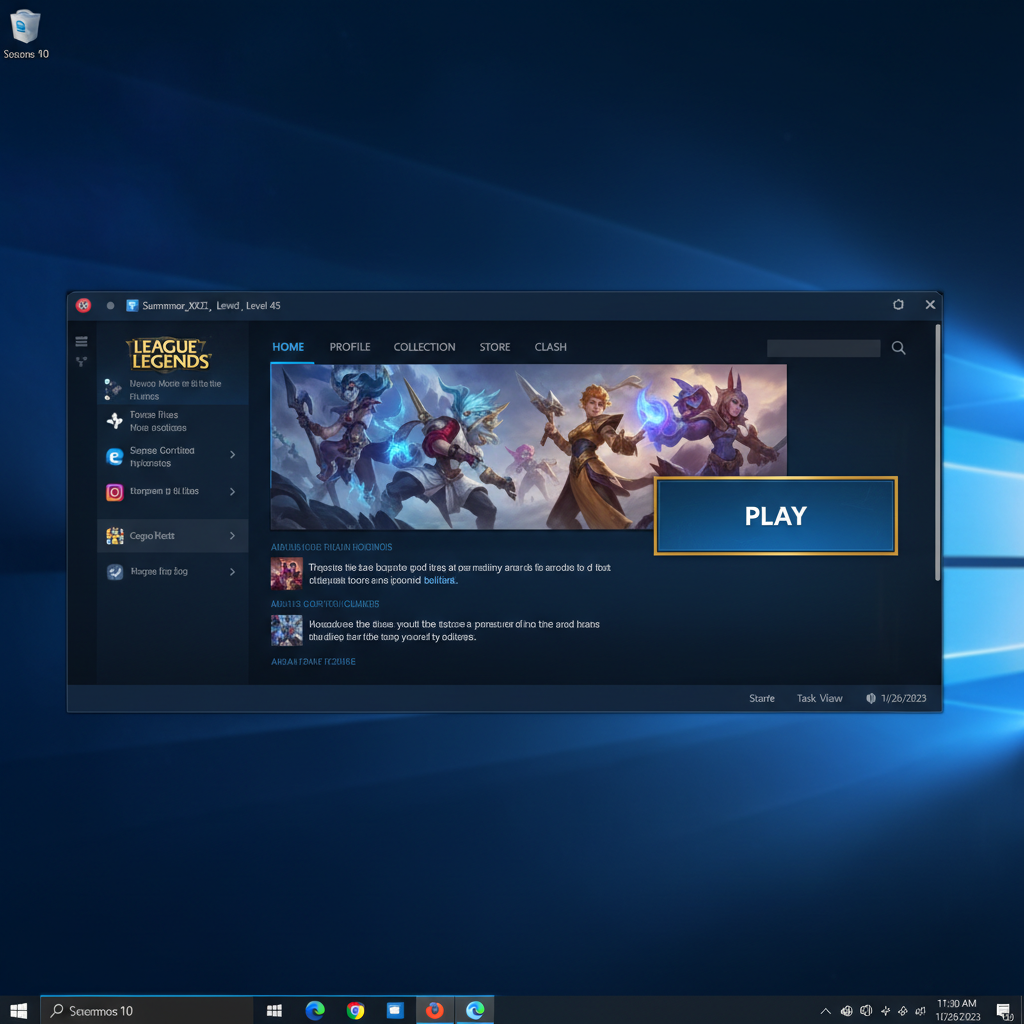Click the blue 'e' browser icon in sidebar

click(x=116, y=456)
